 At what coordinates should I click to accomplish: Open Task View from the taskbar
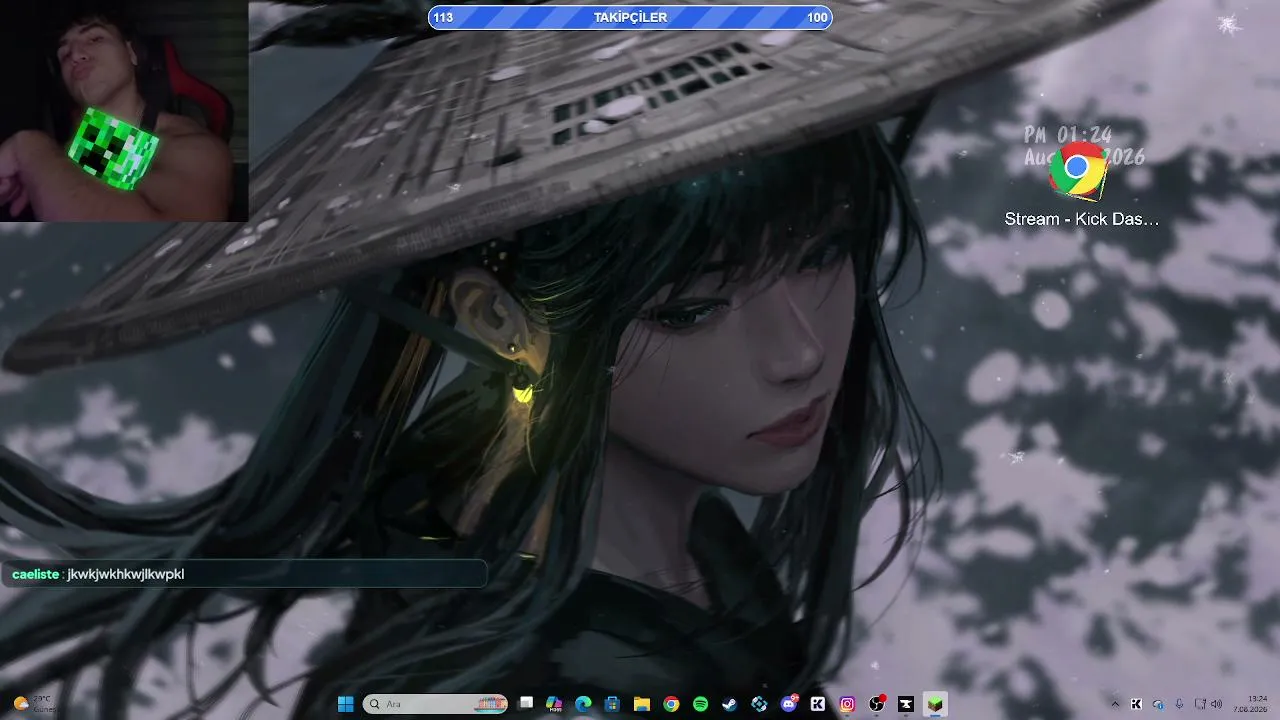click(526, 704)
